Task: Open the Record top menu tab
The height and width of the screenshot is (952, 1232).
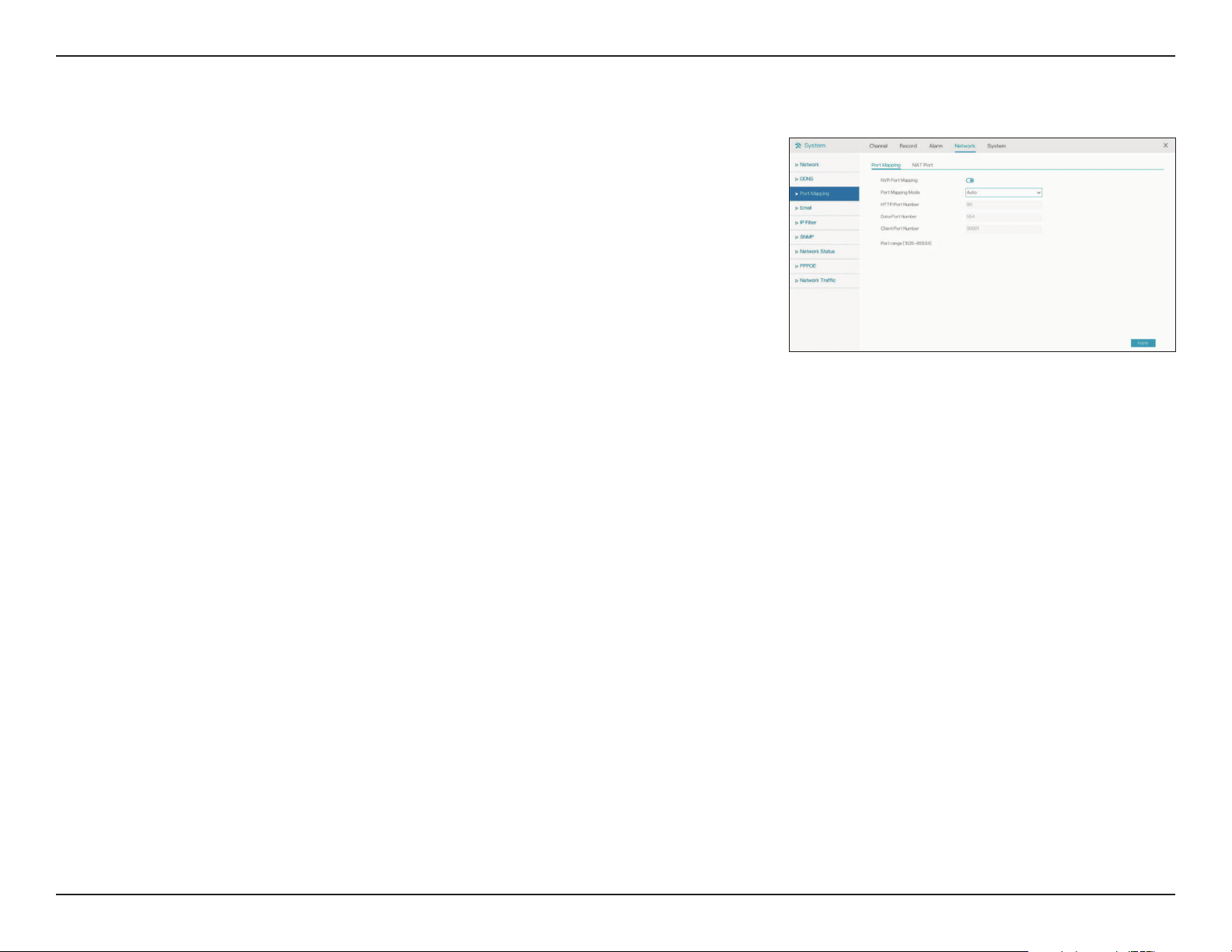Action: coord(908,146)
